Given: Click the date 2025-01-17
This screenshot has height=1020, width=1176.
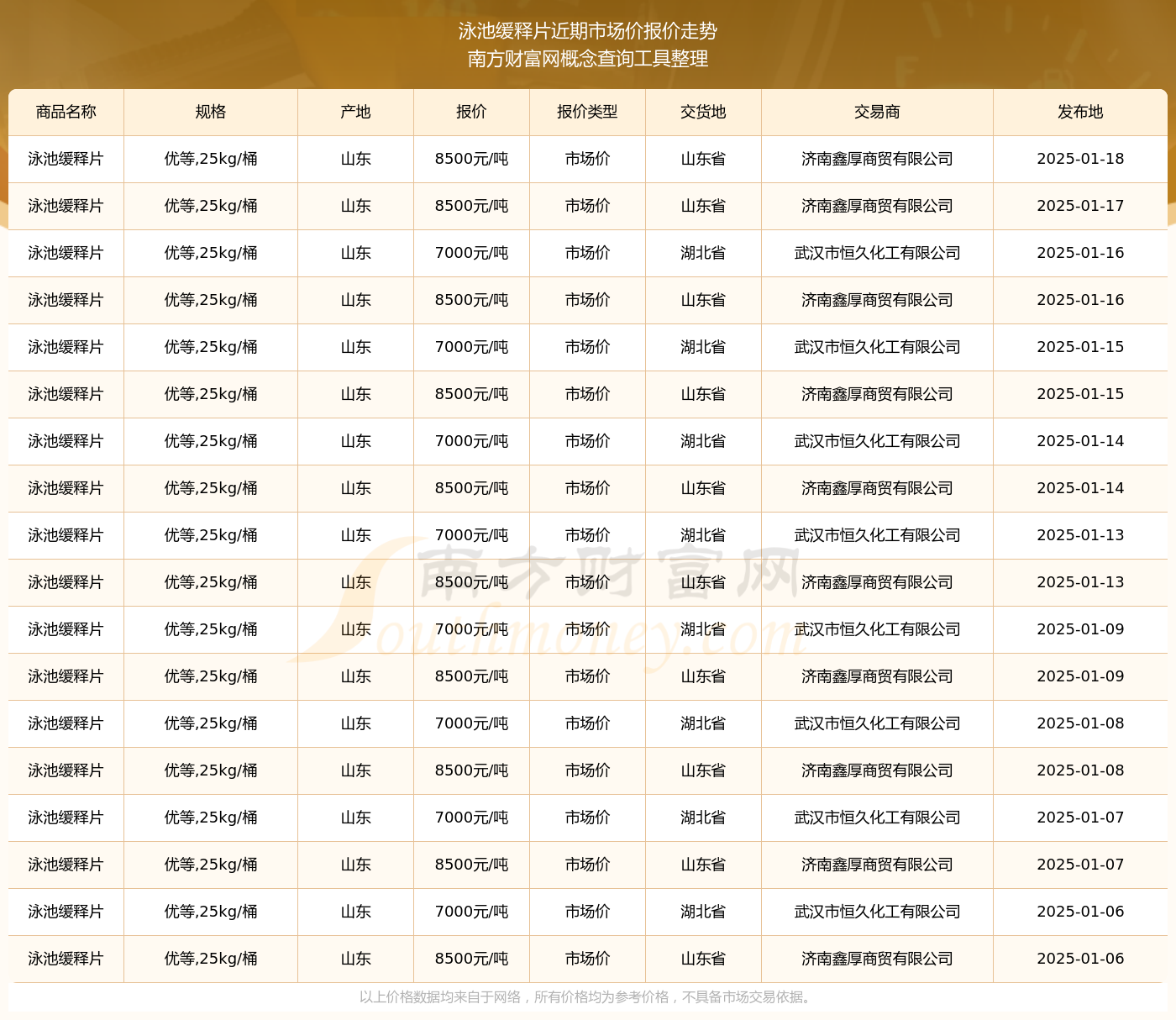Looking at the screenshot, I should coord(1080,206).
